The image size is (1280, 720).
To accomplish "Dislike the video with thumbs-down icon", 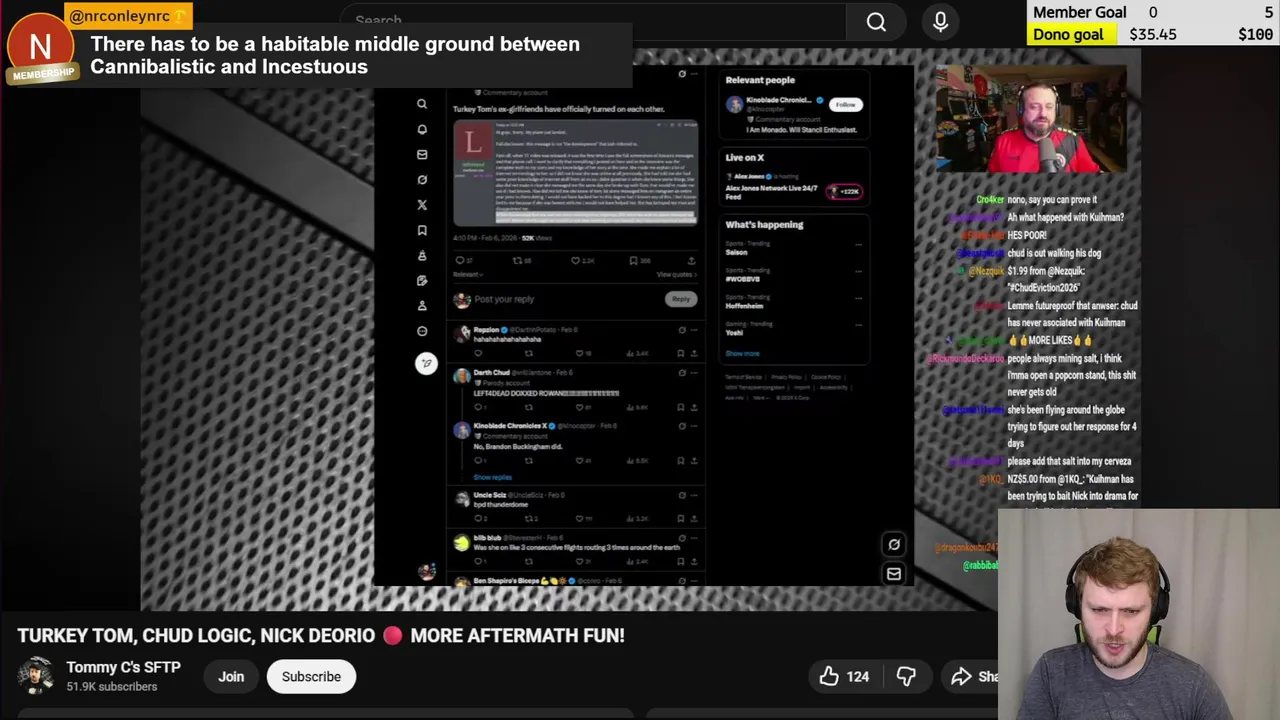I will (906, 677).
